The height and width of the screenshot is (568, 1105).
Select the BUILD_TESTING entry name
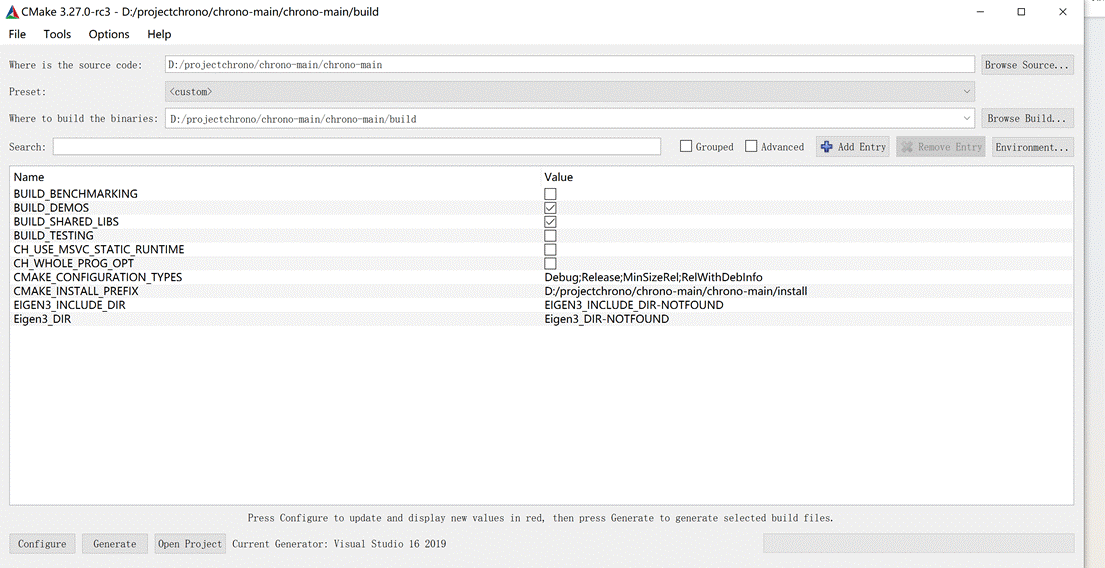point(54,235)
